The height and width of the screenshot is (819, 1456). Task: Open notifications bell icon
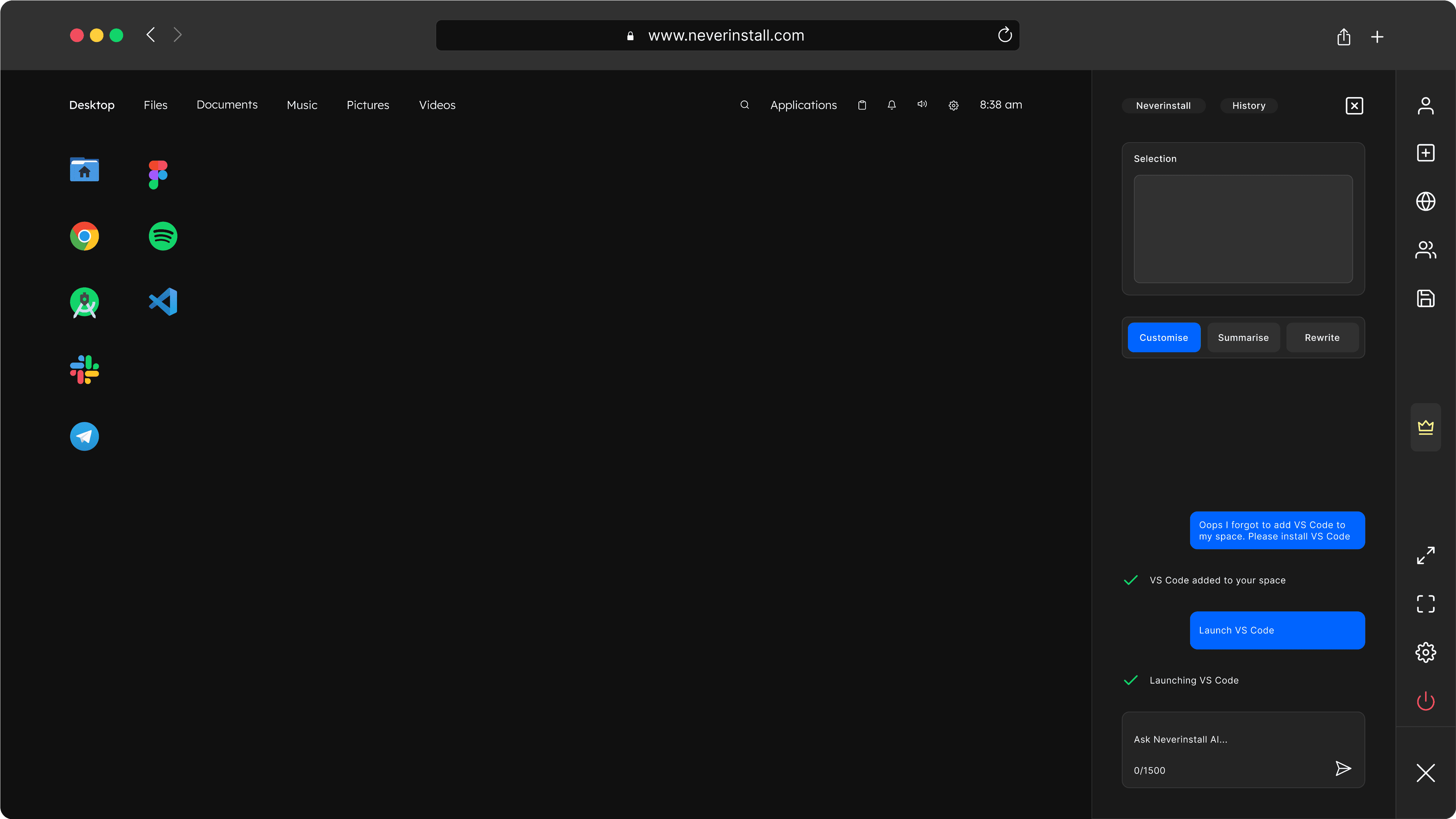(x=892, y=105)
